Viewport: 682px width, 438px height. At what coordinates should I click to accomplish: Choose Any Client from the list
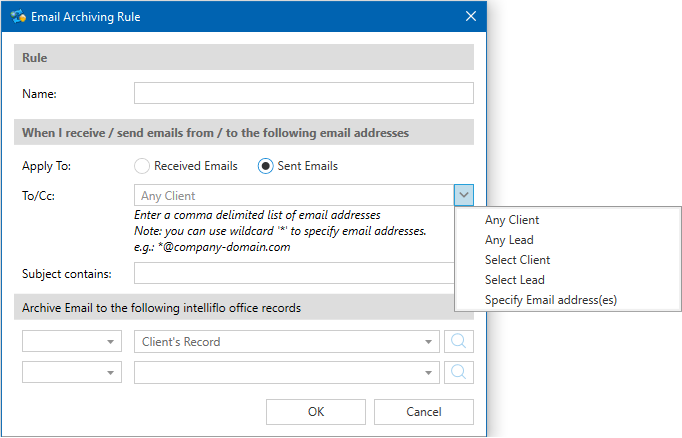[x=512, y=220]
